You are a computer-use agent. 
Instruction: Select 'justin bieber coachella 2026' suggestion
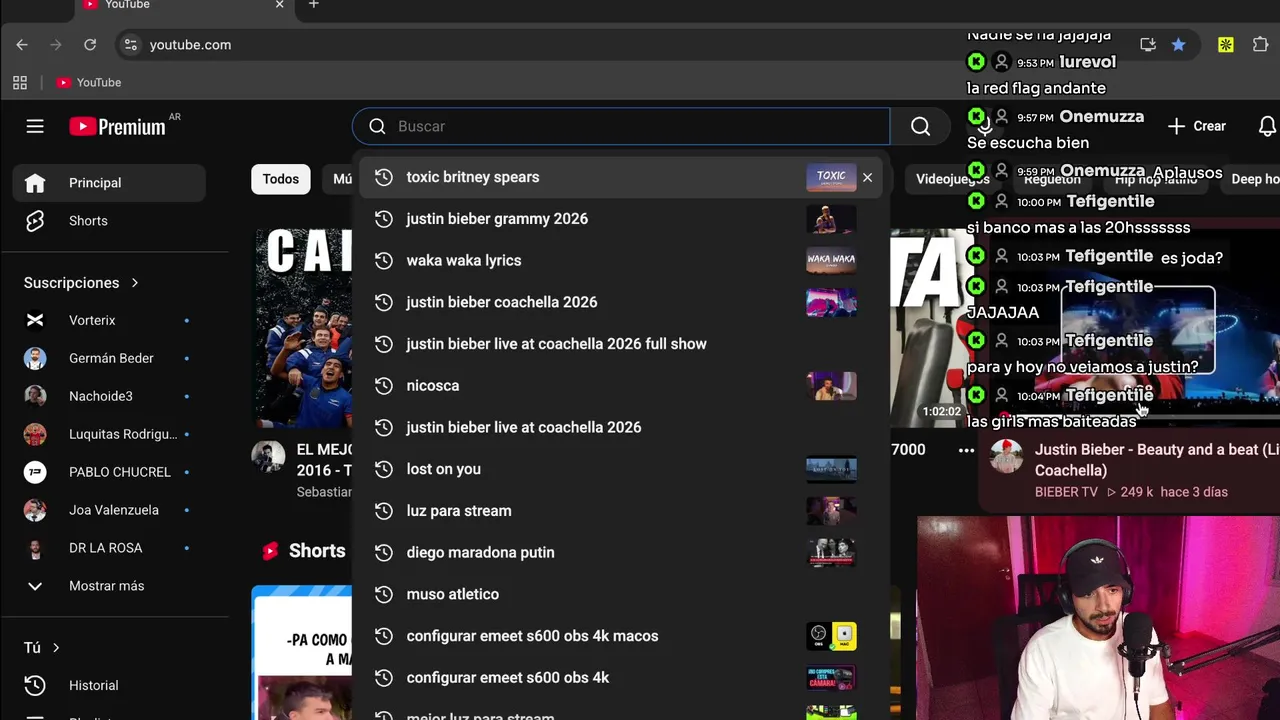[x=621, y=302]
